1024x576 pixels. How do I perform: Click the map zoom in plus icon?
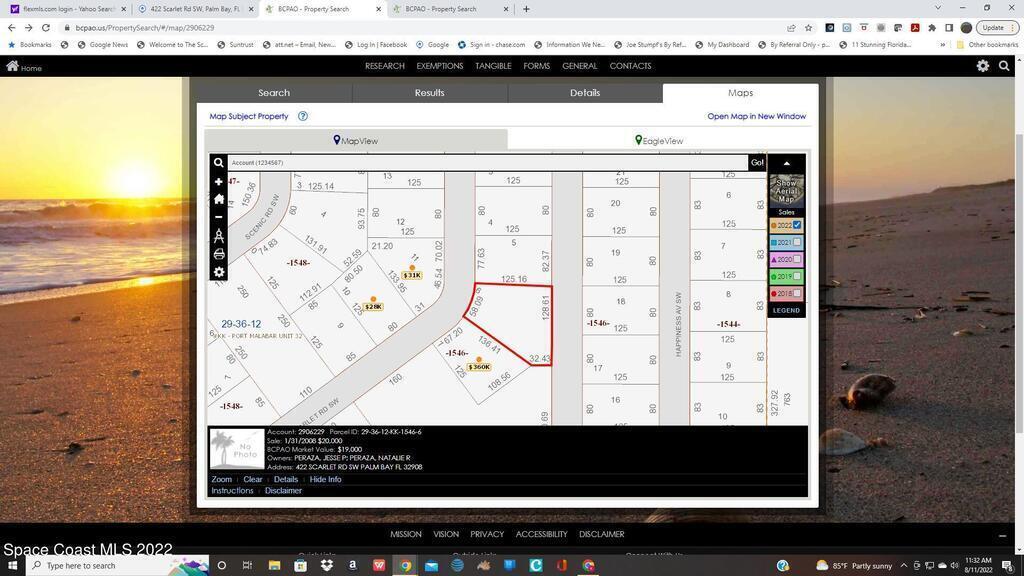point(219,182)
